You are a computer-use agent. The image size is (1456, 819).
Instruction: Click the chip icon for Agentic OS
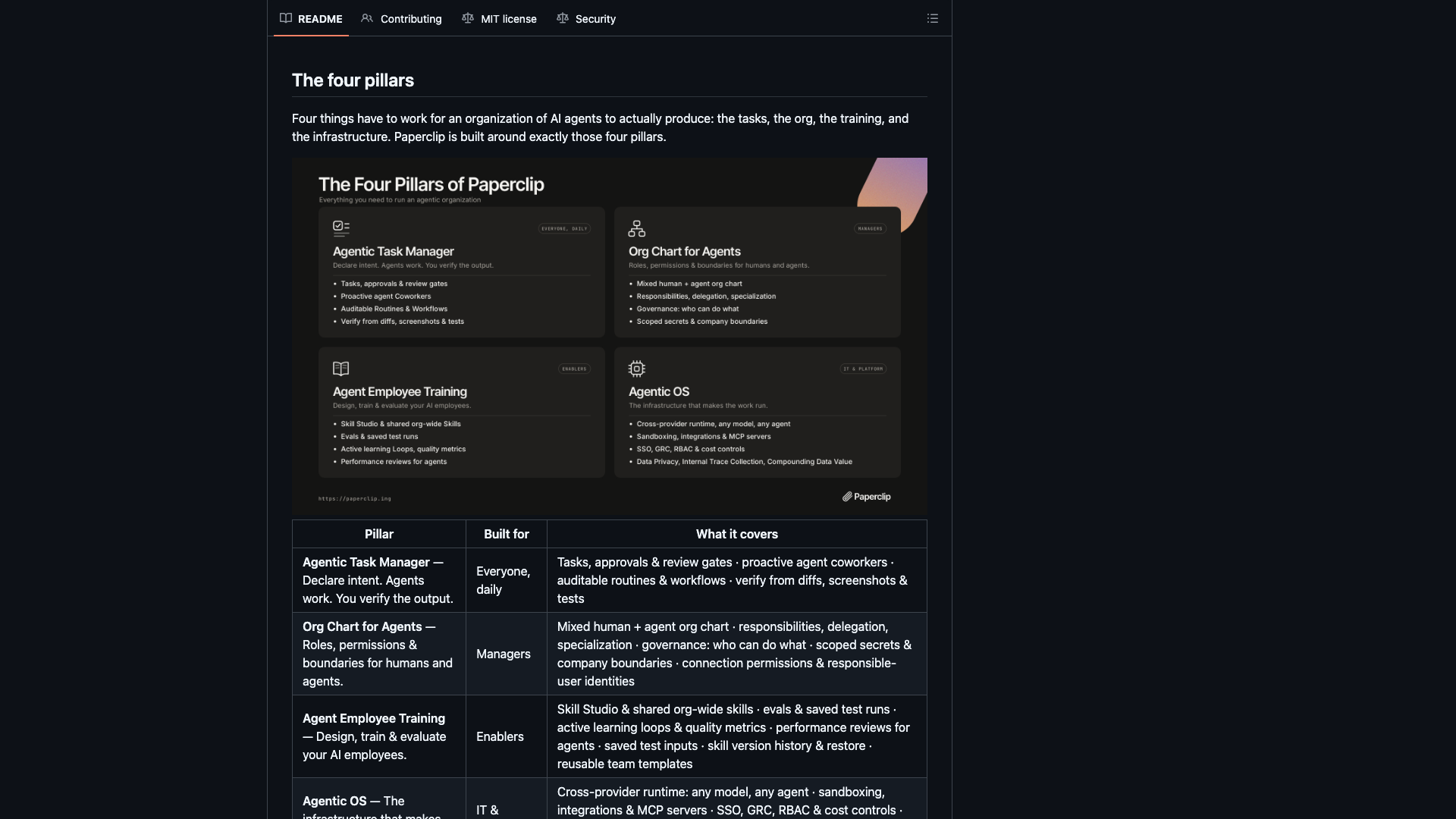tap(637, 369)
